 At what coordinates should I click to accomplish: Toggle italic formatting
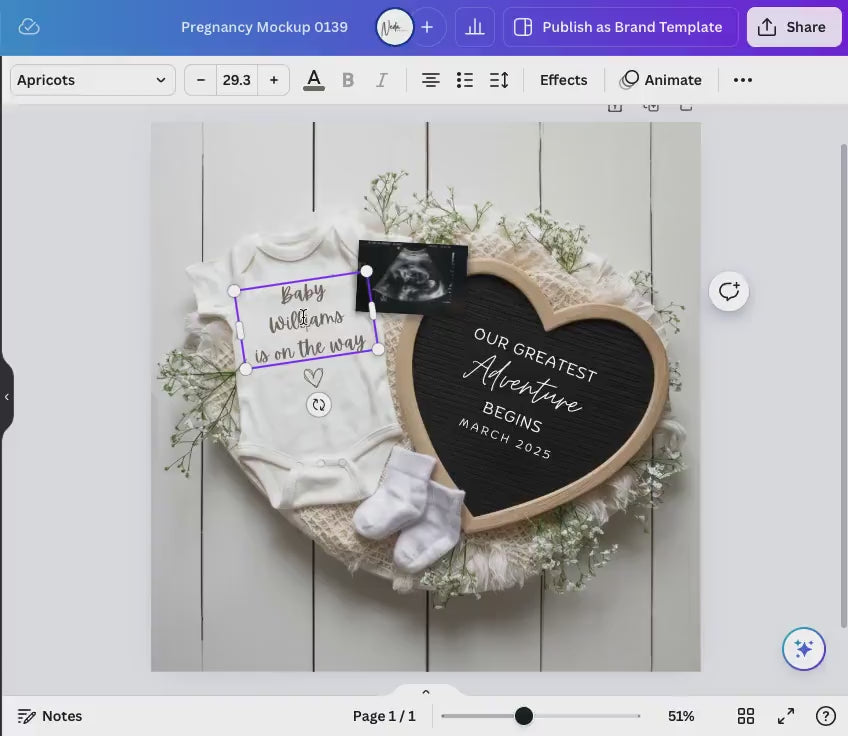382,80
